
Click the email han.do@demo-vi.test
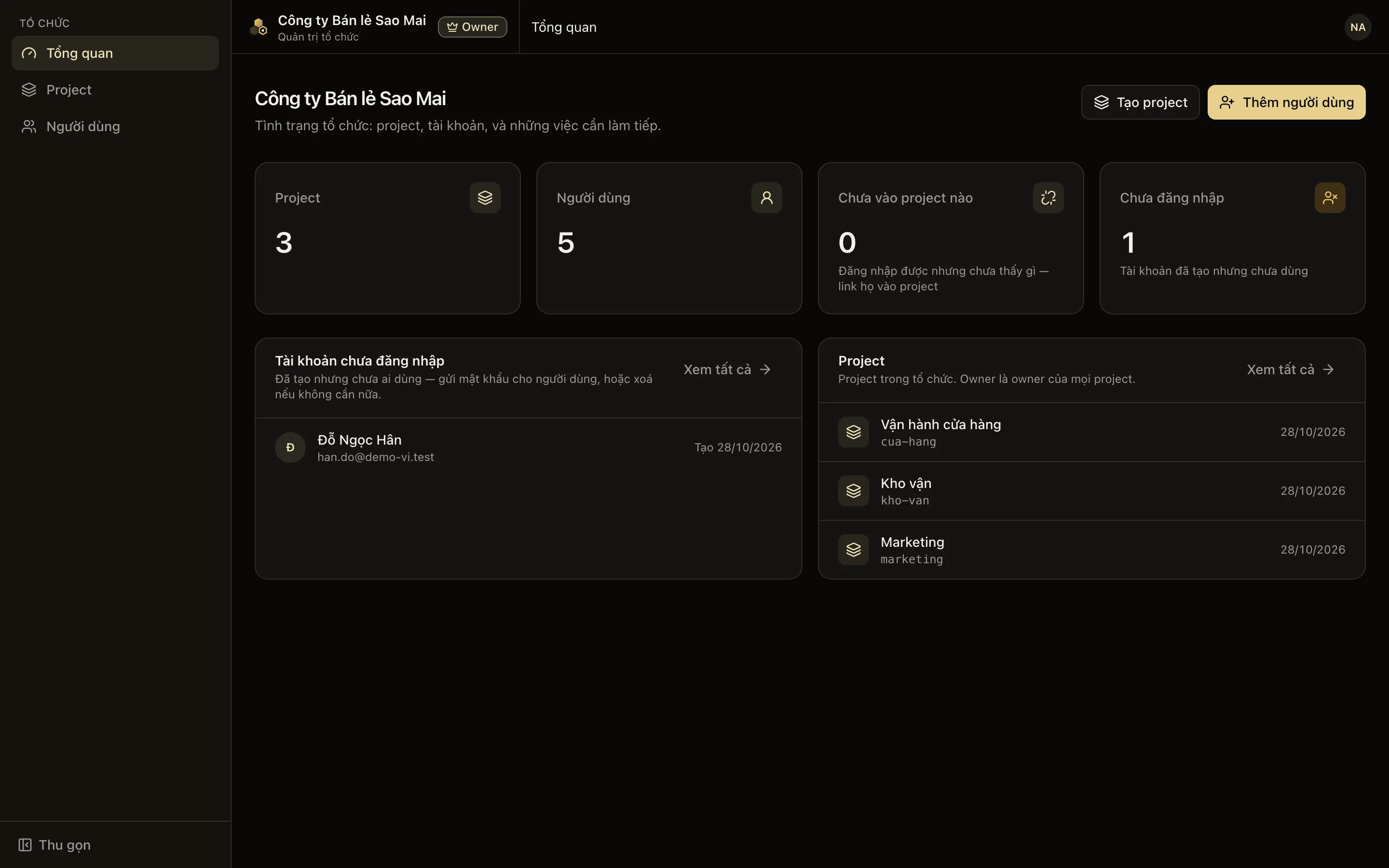(375, 457)
